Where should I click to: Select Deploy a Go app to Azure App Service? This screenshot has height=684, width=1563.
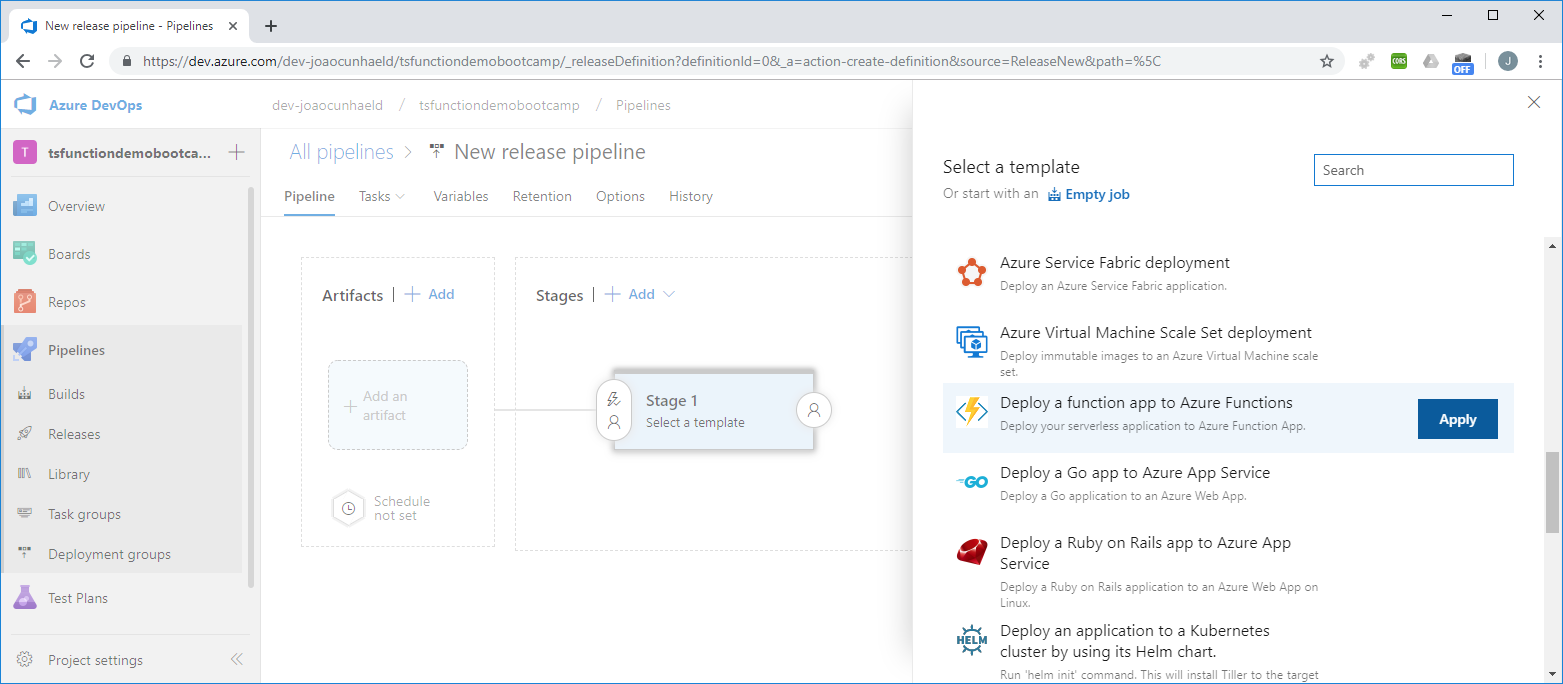(1135, 473)
